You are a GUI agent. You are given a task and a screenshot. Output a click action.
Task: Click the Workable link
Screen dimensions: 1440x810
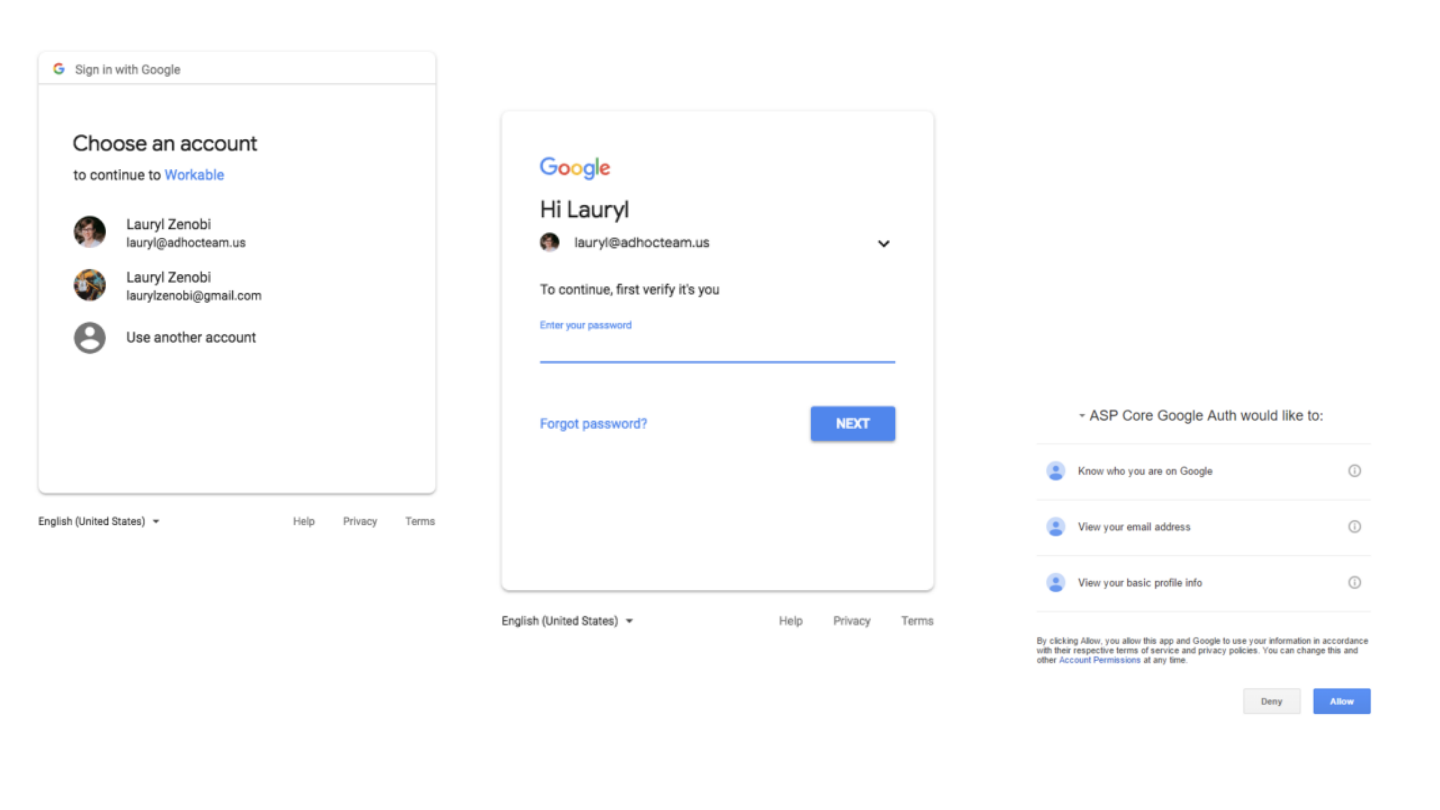194,175
